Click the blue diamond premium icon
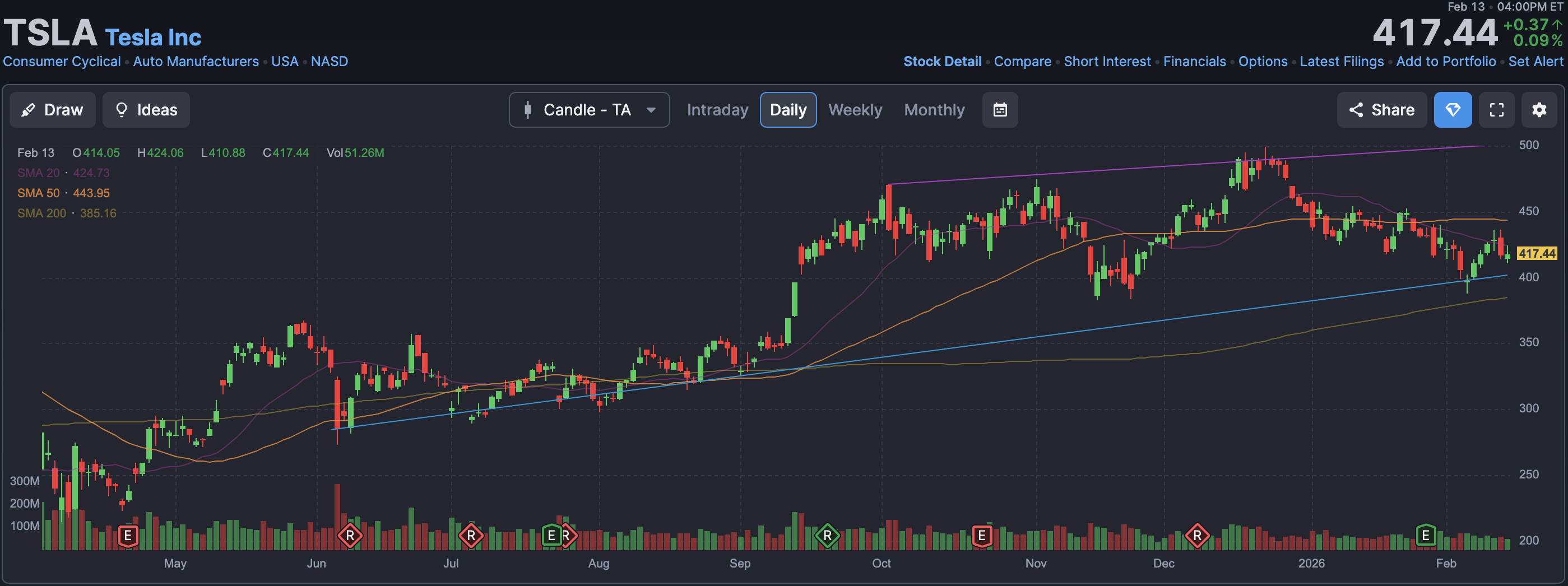 click(1453, 110)
